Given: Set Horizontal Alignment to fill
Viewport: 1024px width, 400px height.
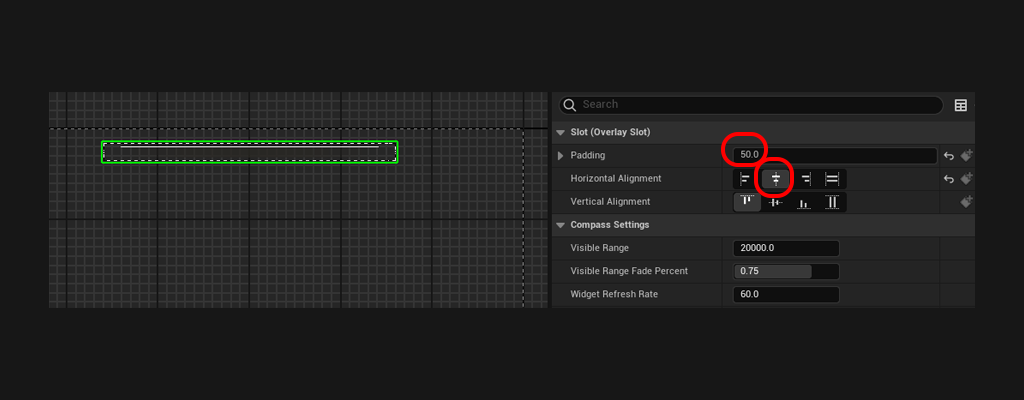Looking at the screenshot, I should tap(832, 179).
